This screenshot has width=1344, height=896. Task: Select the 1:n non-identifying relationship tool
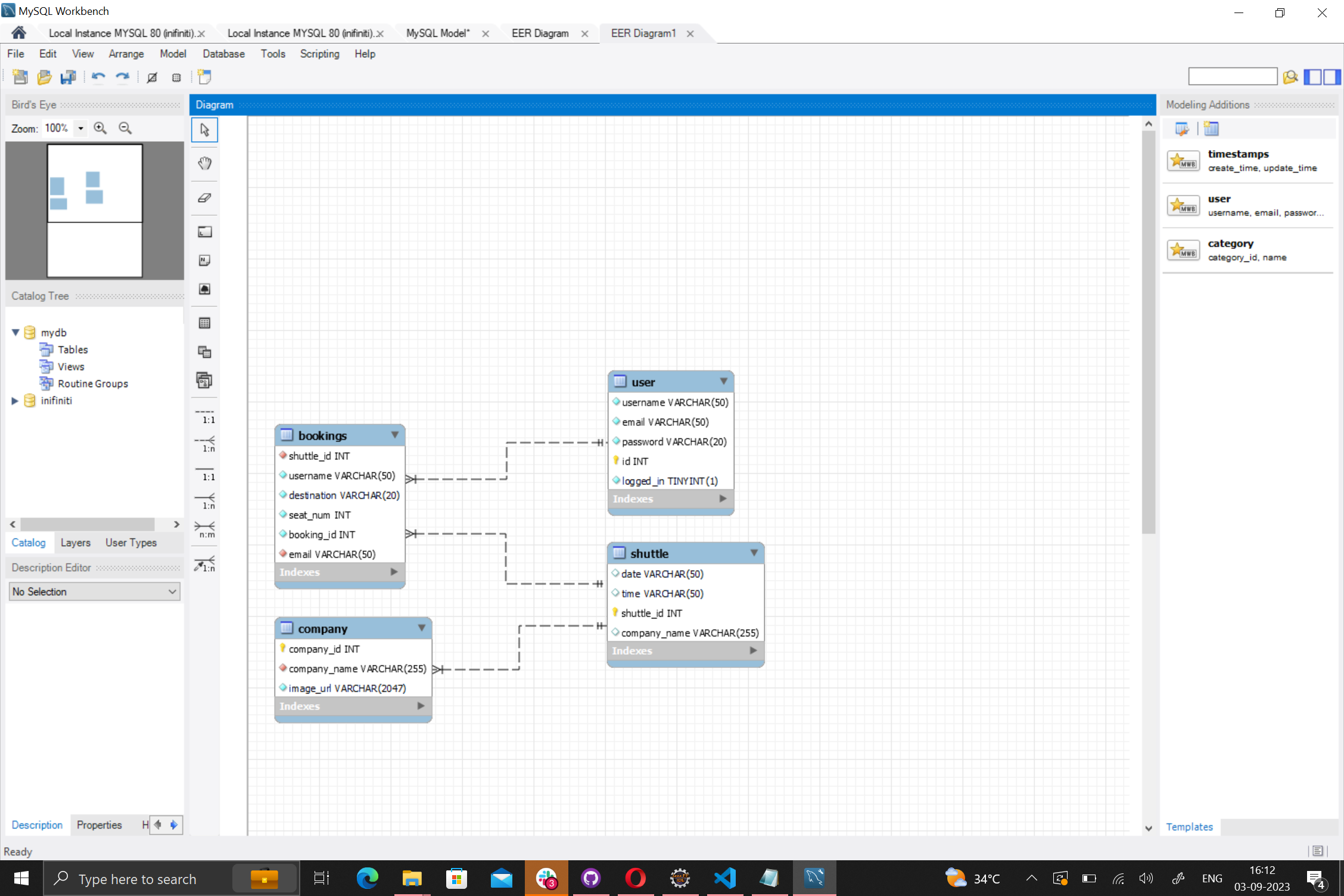[204, 444]
